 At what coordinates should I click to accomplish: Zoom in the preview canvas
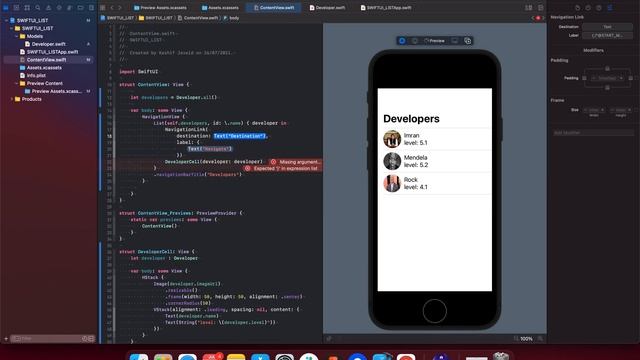540,338
